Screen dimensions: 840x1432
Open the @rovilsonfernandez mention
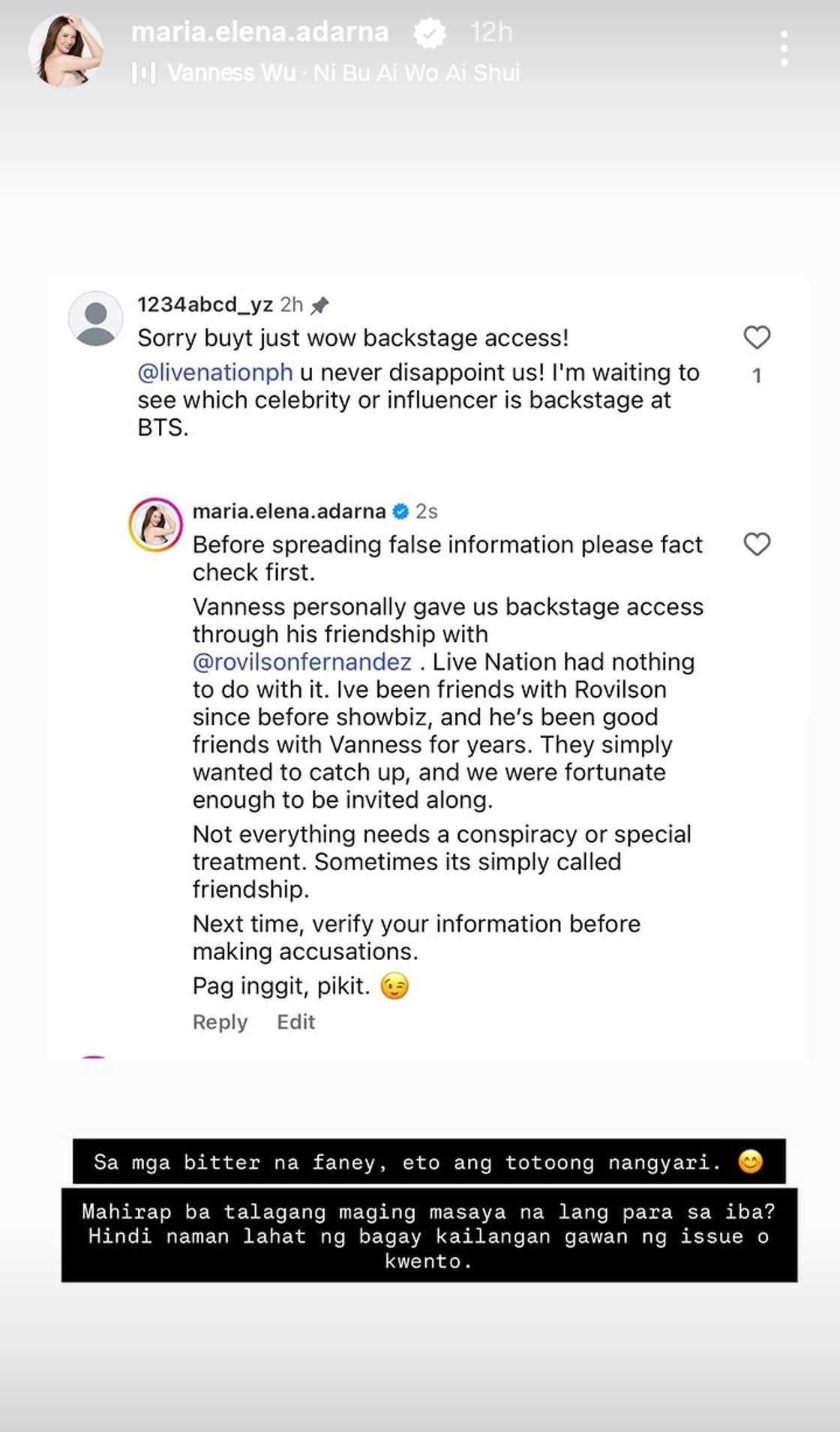click(x=302, y=662)
